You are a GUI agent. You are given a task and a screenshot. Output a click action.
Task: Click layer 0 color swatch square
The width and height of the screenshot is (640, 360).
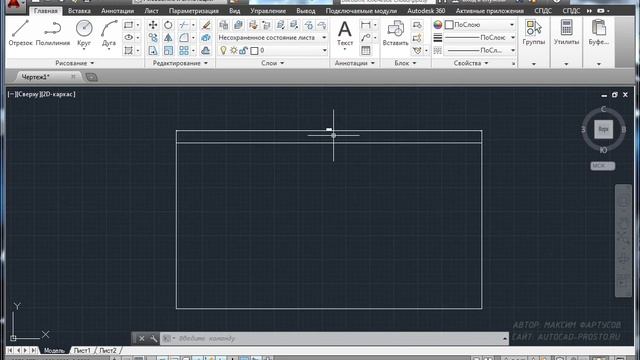tap(254, 51)
